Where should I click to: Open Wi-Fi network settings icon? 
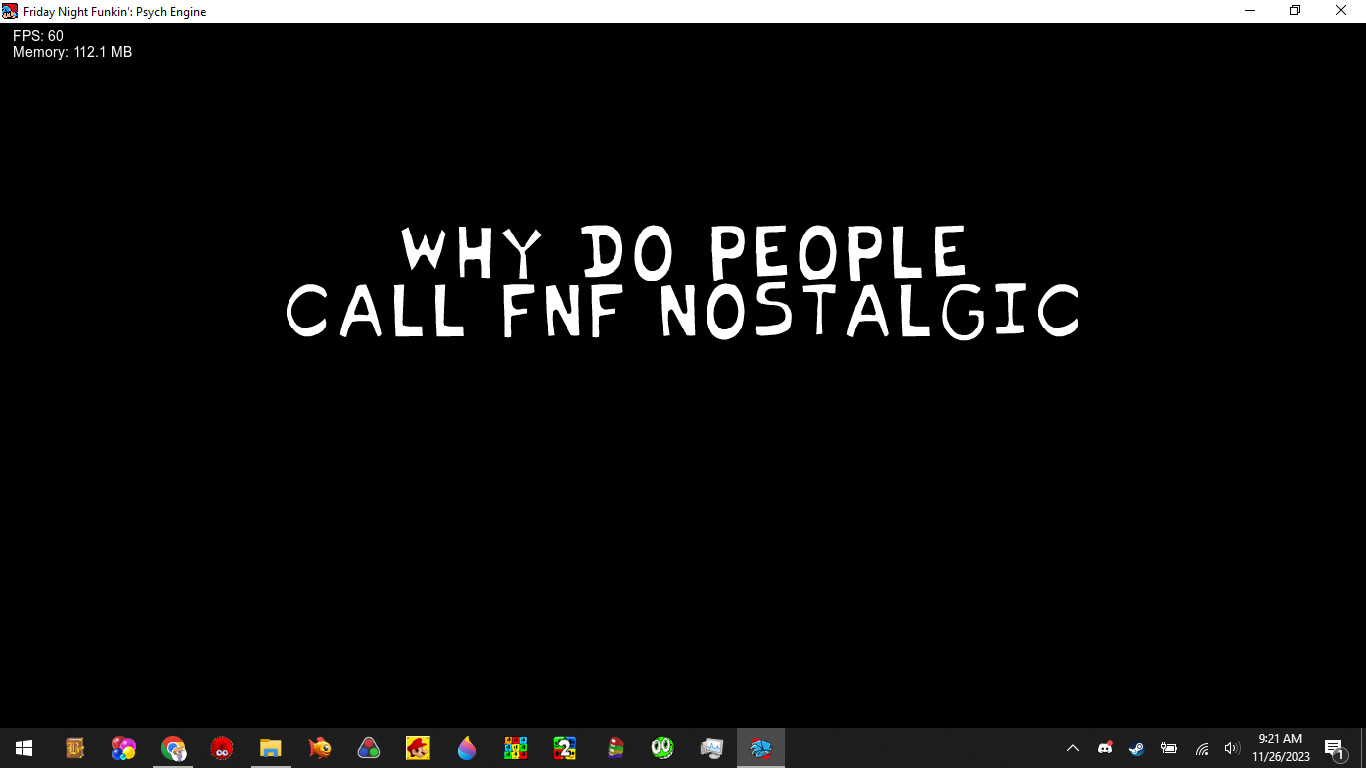click(x=1202, y=748)
